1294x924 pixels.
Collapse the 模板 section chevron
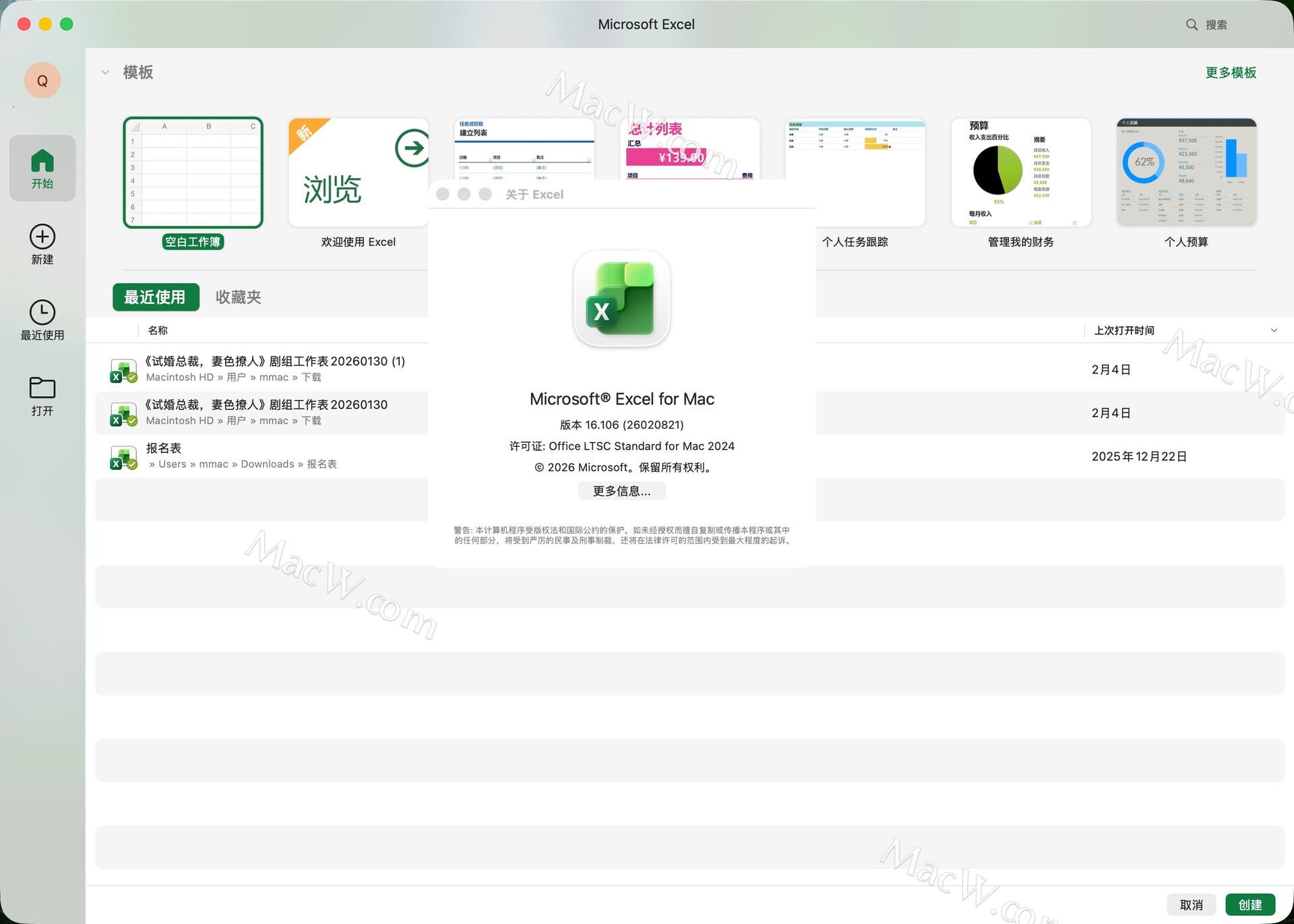(x=105, y=72)
